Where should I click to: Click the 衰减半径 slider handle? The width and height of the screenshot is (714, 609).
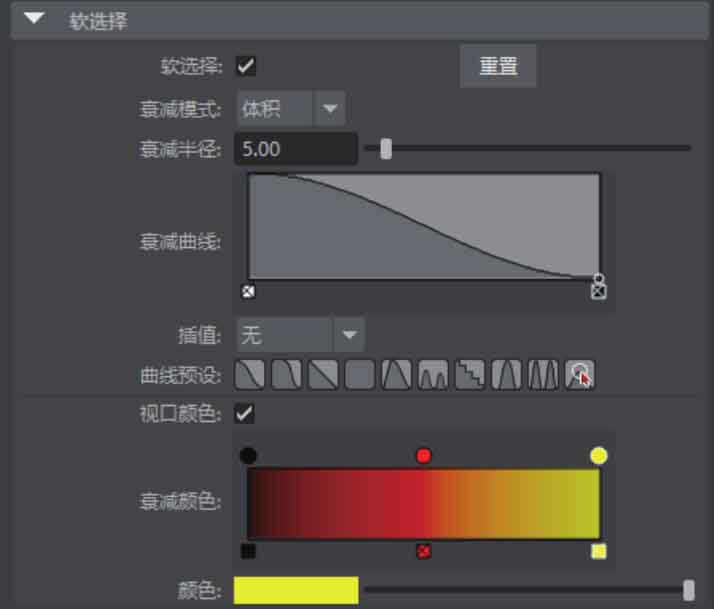pos(386,149)
